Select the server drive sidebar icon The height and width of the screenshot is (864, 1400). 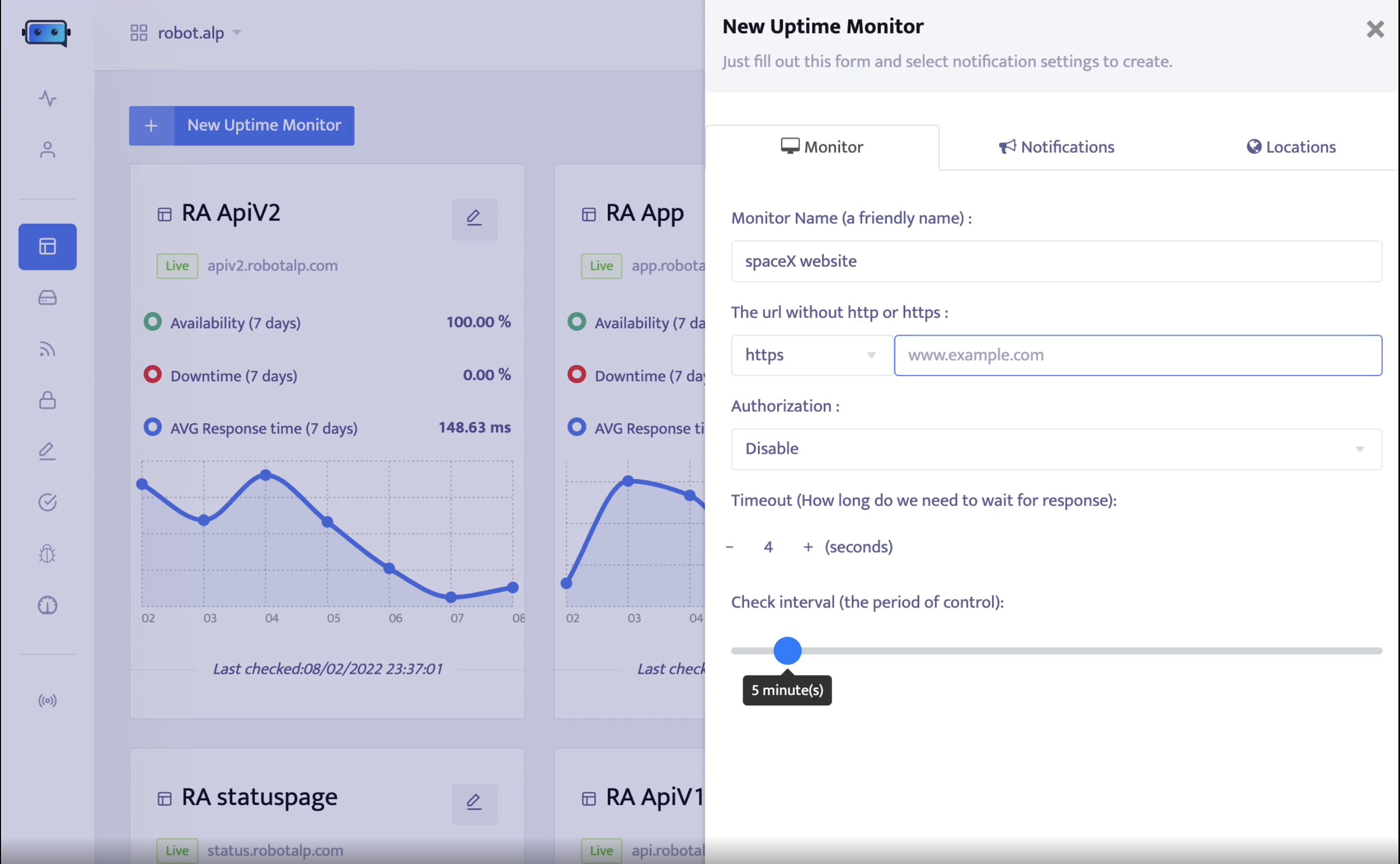click(48, 298)
